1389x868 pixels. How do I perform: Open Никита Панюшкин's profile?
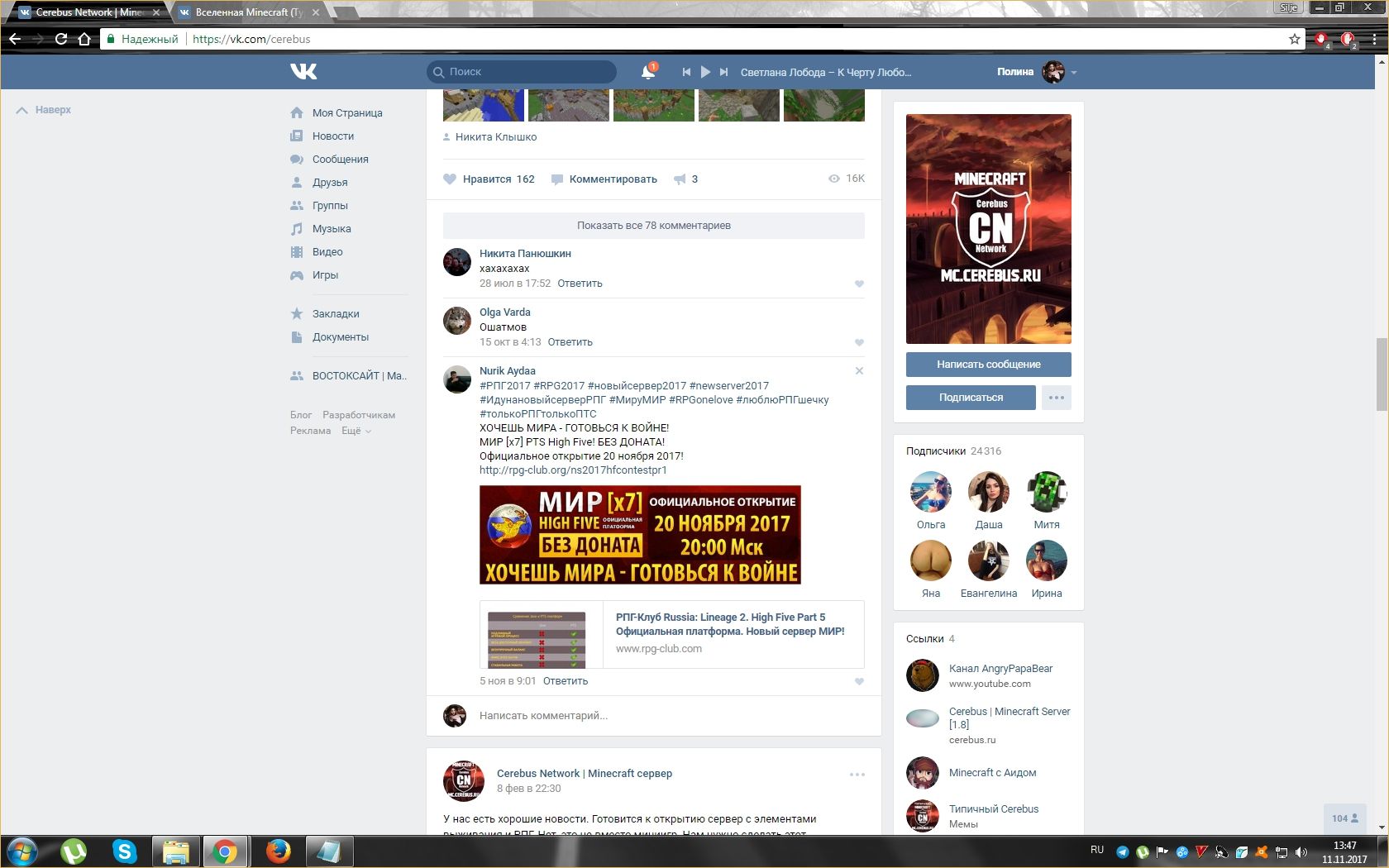(525, 253)
